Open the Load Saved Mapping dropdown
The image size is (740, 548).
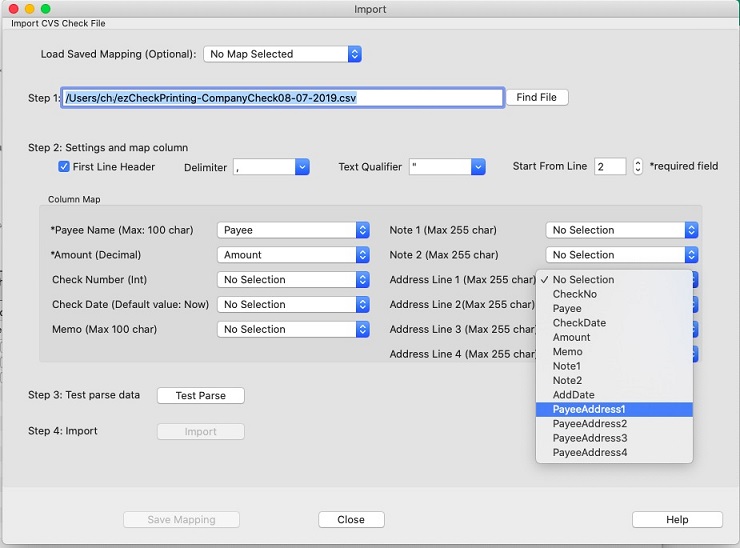pyautogui.click(x=282, y=54)
